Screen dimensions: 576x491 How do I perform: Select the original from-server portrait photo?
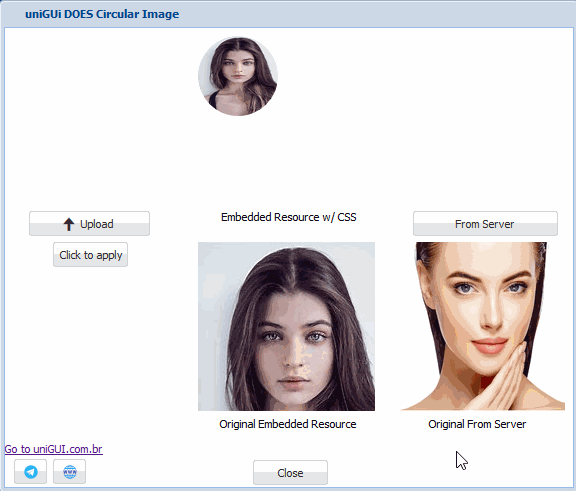(482, 326)
